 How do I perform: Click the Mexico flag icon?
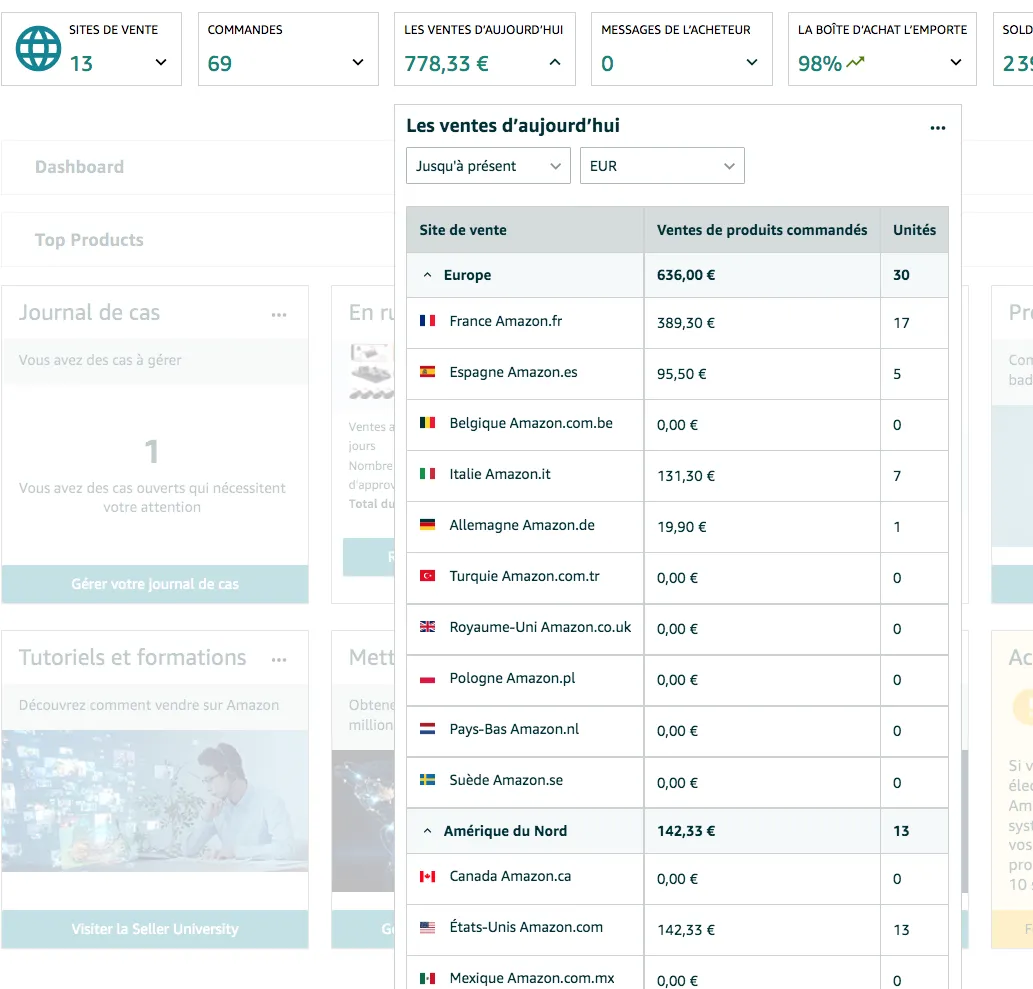[x=428, y=978]
